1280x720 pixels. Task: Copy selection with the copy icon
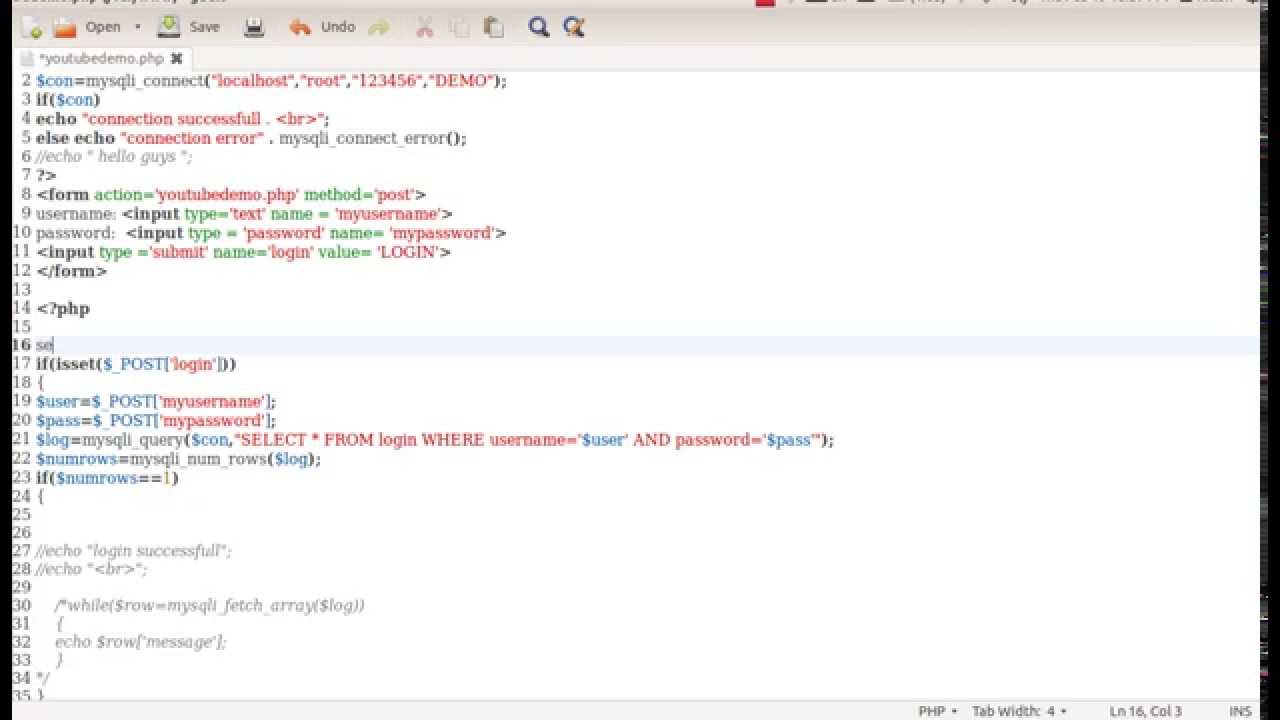[459, 27]
